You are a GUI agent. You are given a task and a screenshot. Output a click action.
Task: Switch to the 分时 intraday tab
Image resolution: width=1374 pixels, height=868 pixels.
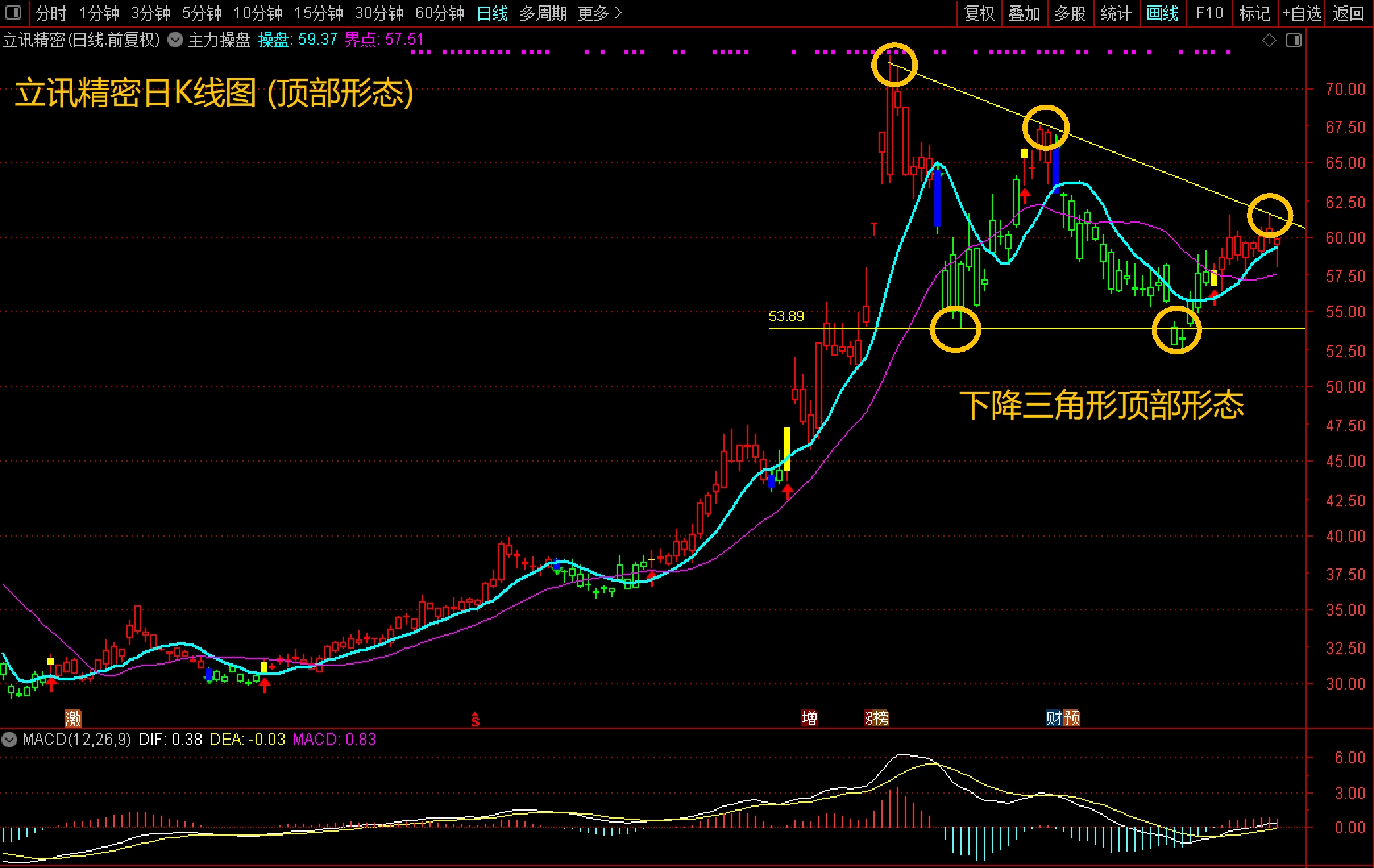coord(51,13)
